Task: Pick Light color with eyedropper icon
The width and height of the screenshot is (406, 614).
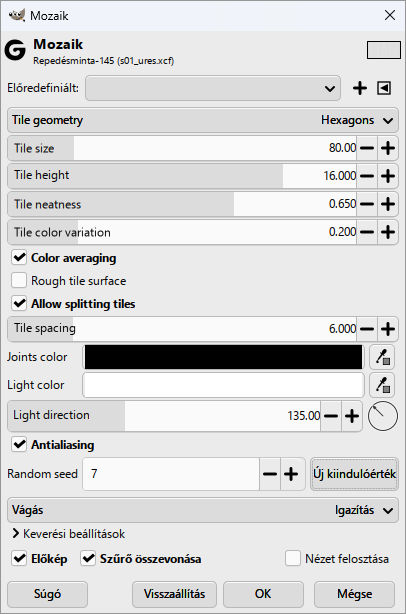Action: tap(382, 385)
